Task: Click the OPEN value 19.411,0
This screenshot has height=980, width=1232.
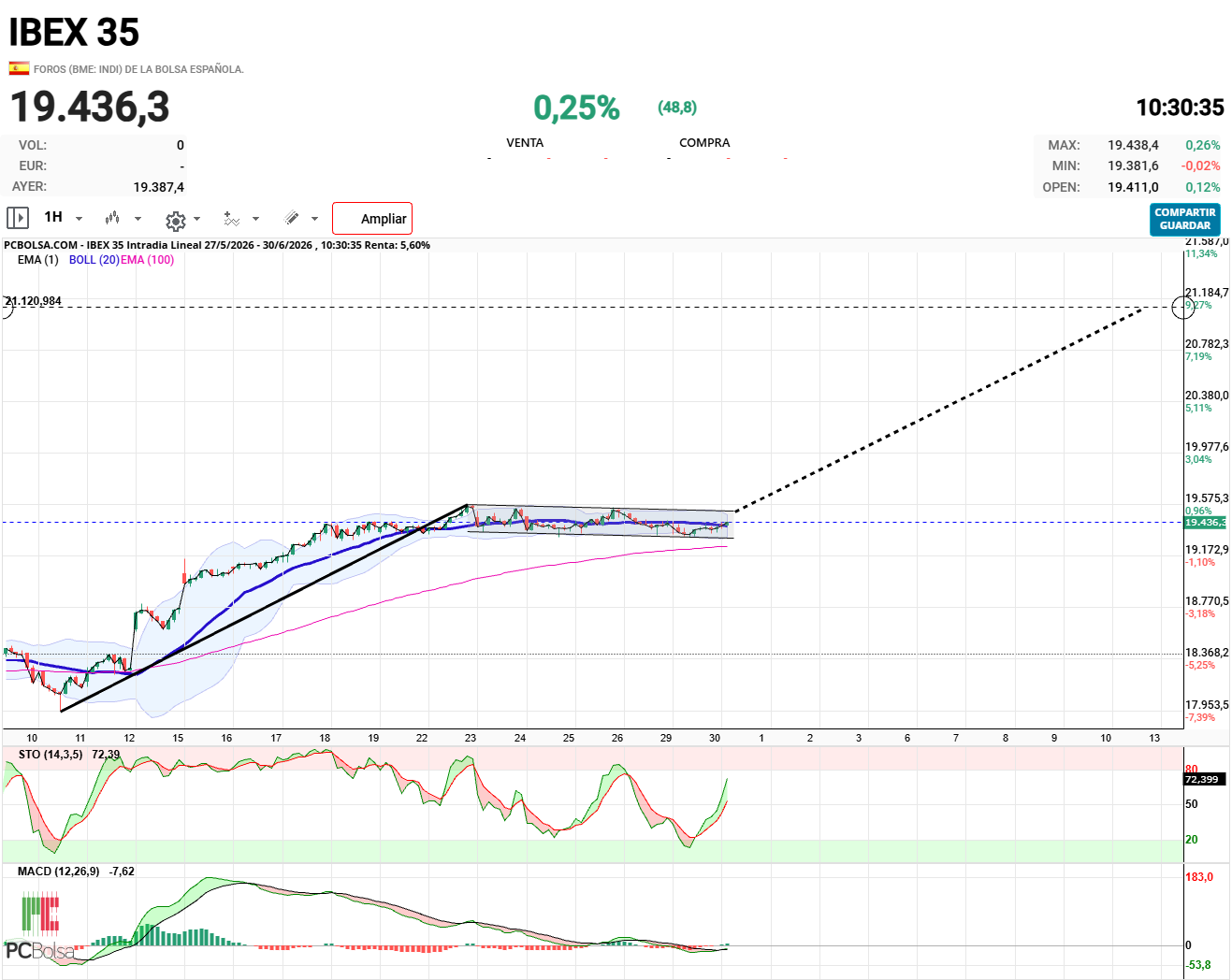Action: click(1133, 187)
